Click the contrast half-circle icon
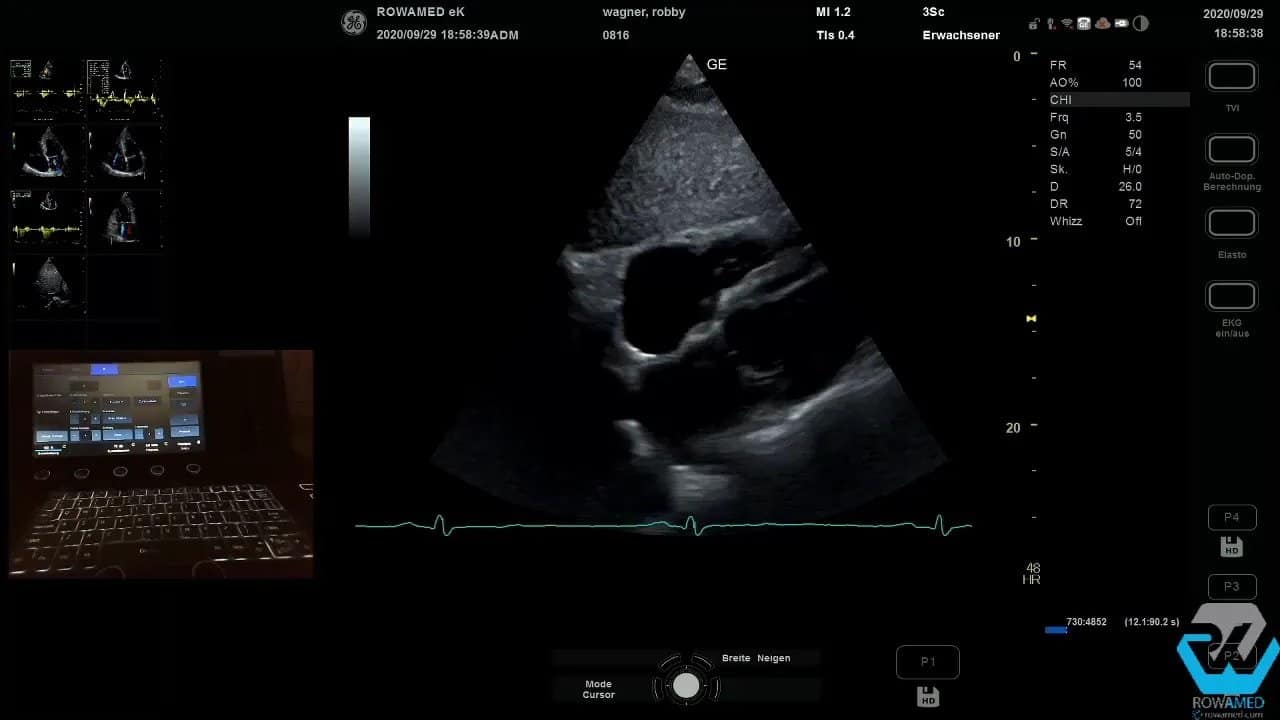1280x720 pixels. pyautogui.click(x=1141, y=24)
